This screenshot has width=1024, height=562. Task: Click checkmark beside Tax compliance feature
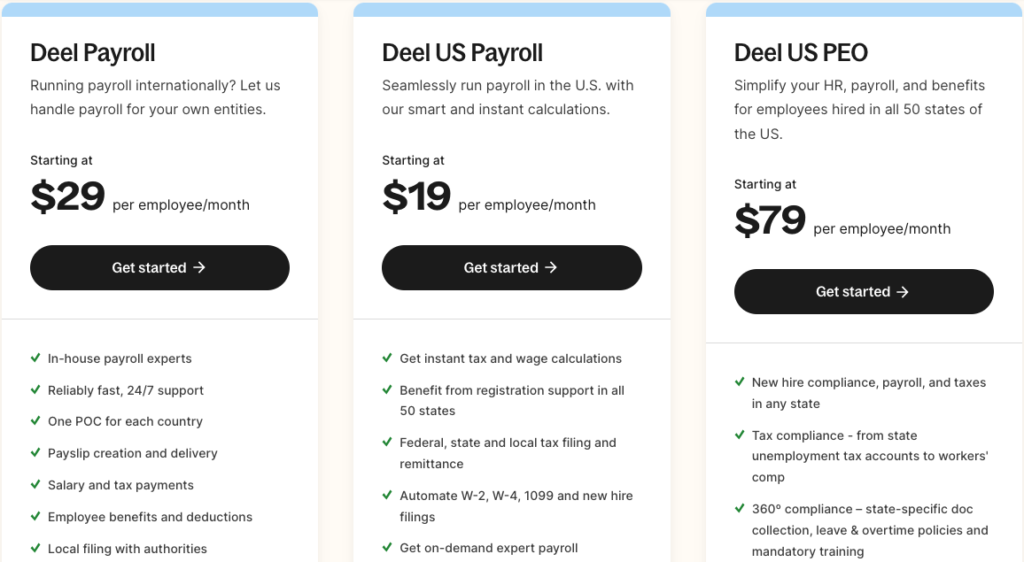click(739, 435)
